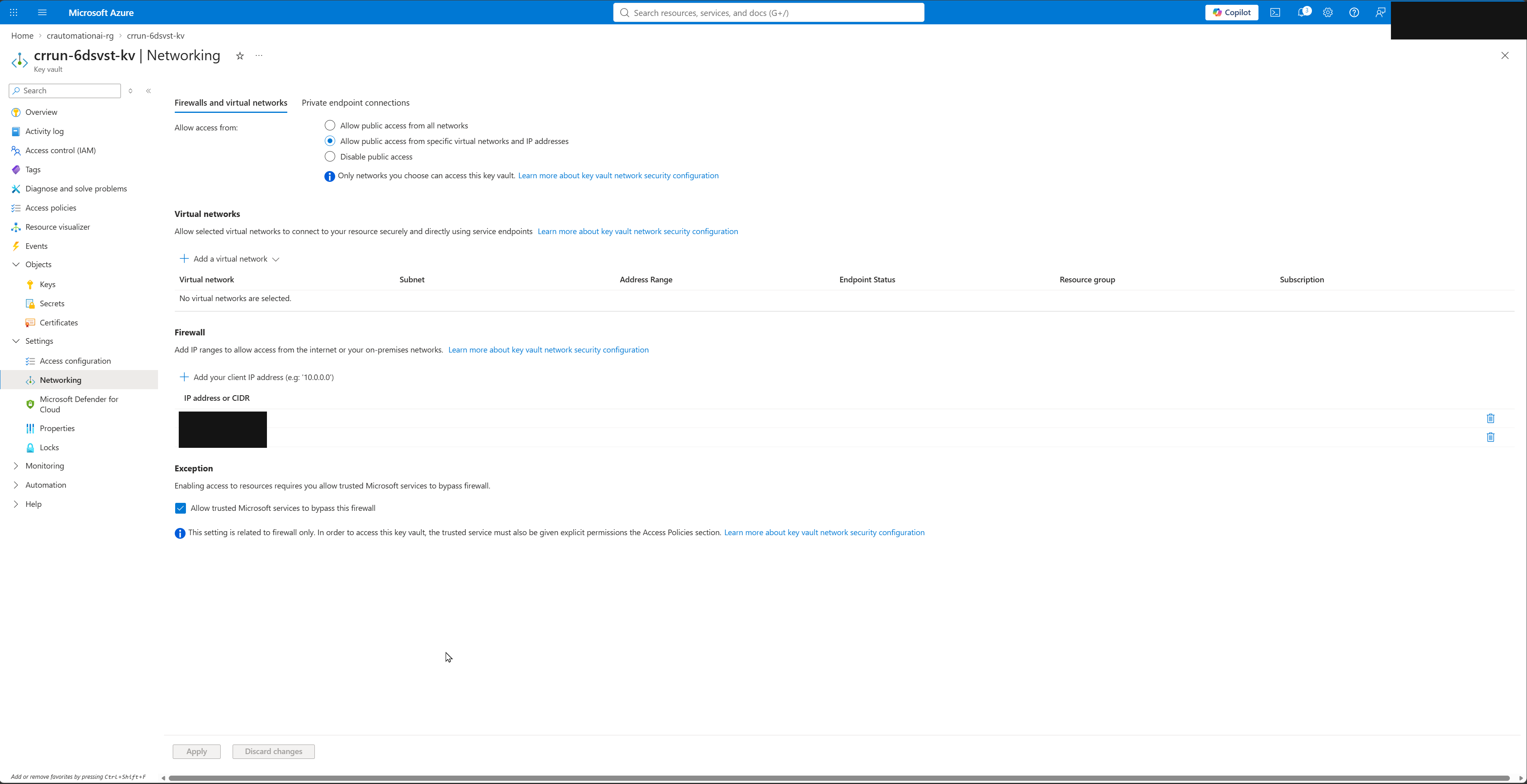Click the Copilot button
1527x784 pixels.
tap(1231, 12)
